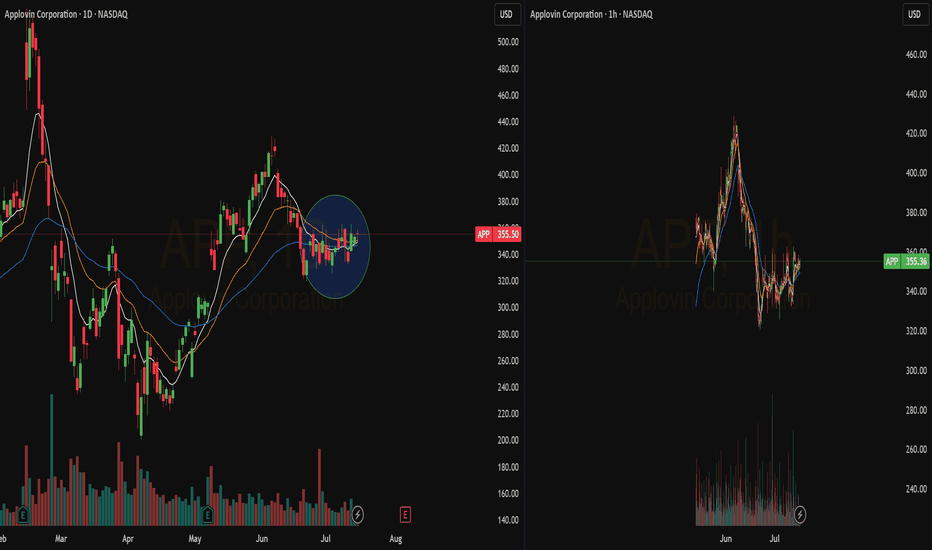Click 460.00 on the 1h chart price axis
932x550 pixels.
click(916, 54)
